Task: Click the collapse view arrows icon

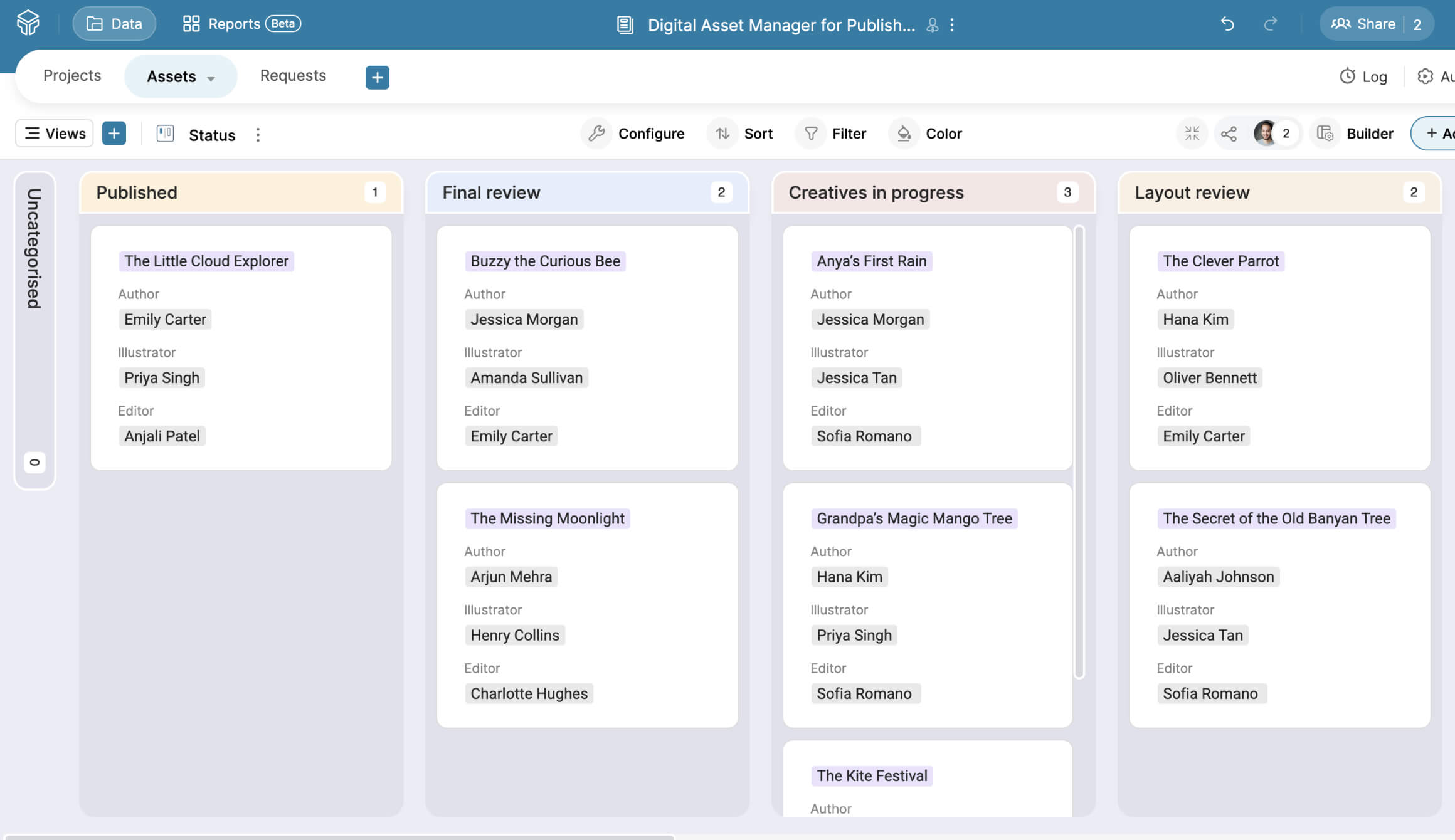Action: pos(1192,134)
